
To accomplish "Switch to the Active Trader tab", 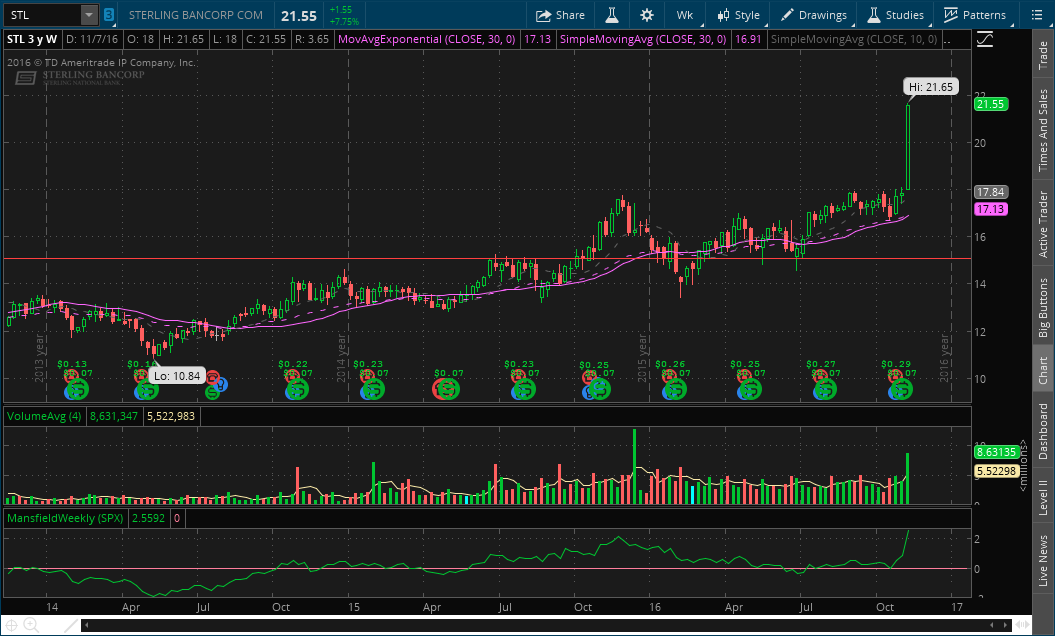I will (1043, 225).
